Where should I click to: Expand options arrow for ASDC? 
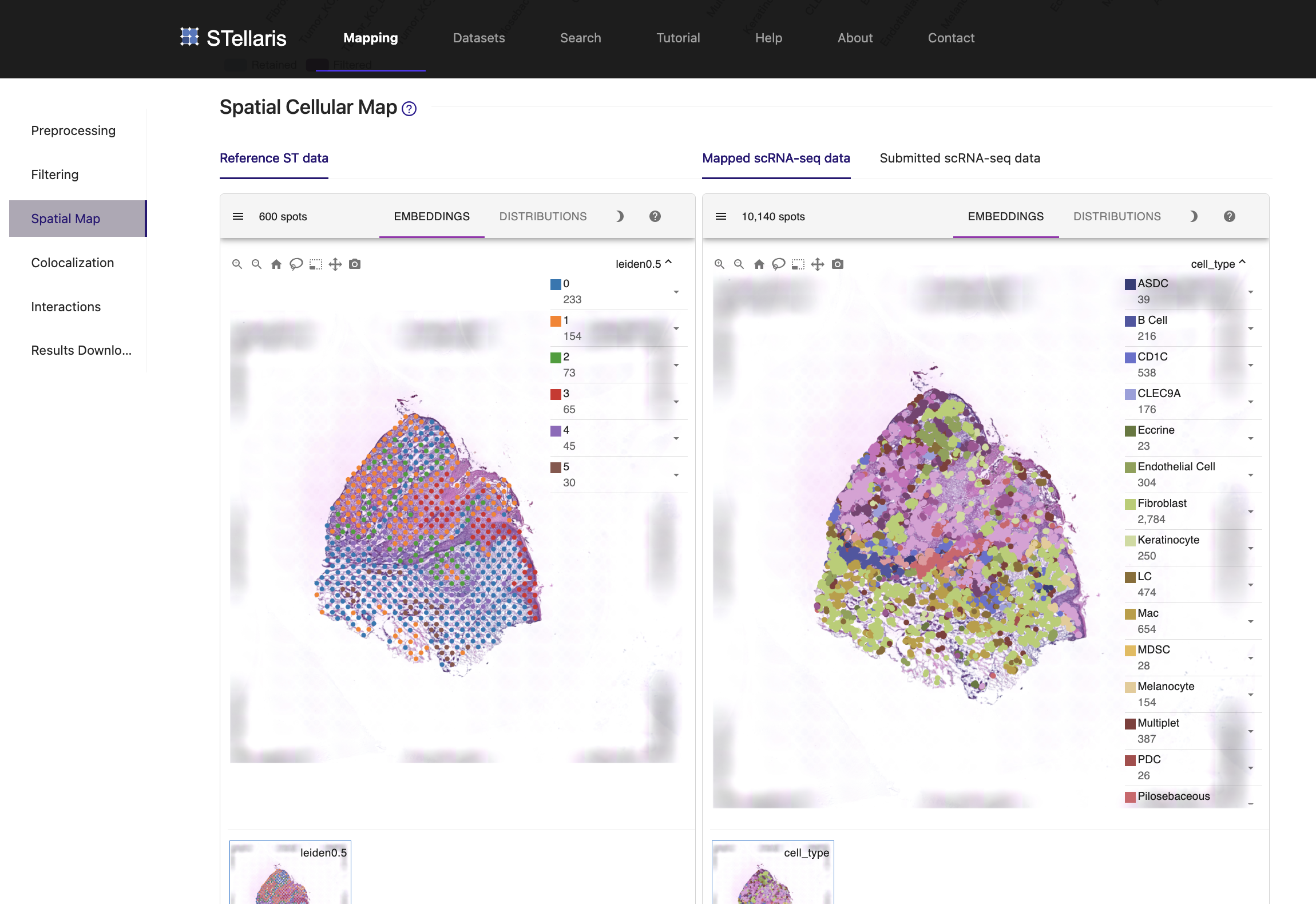click(1251, 292)
